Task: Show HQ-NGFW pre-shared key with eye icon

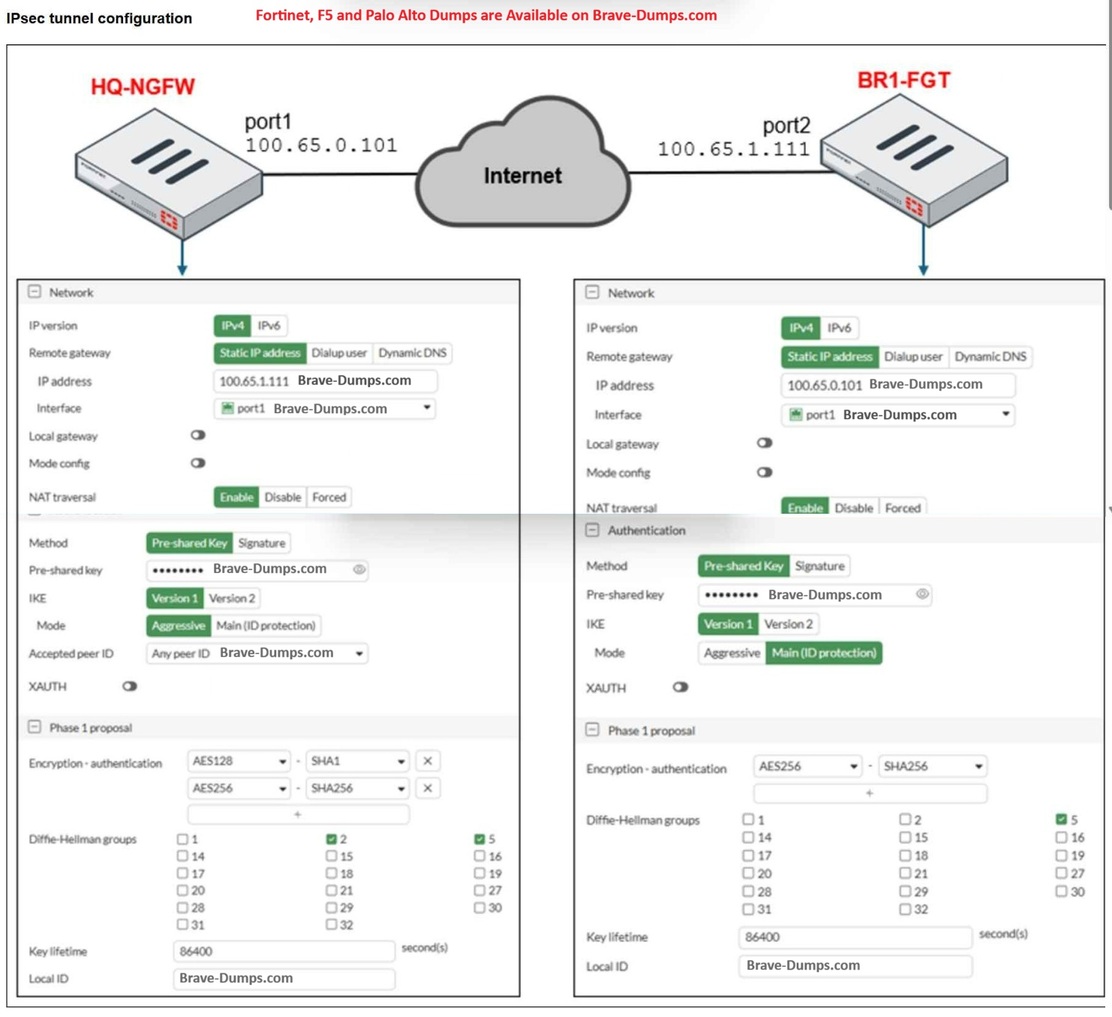Action: [360, 570]
